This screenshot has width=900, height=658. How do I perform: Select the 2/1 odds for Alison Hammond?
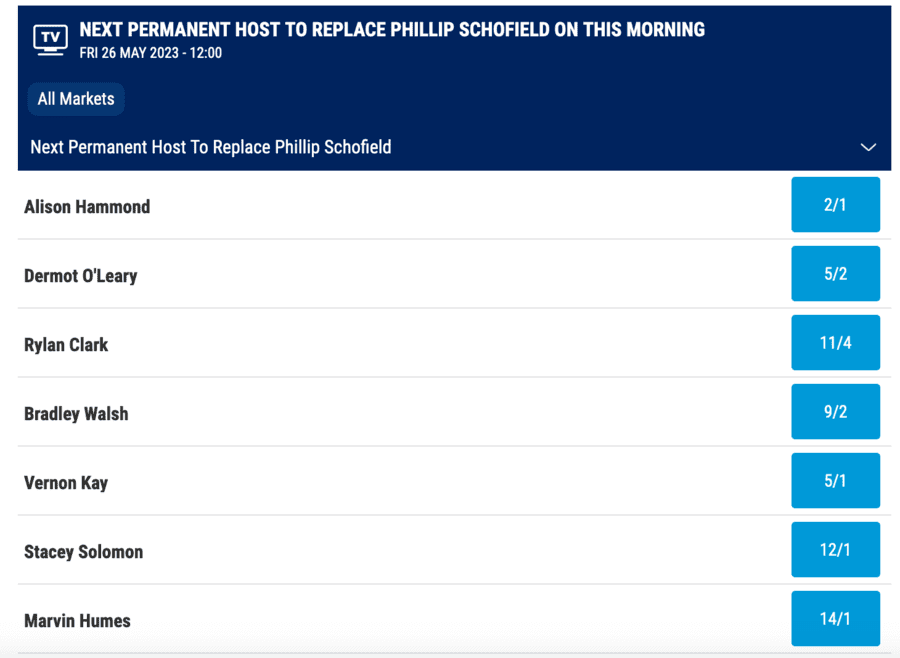click(835, 204)
